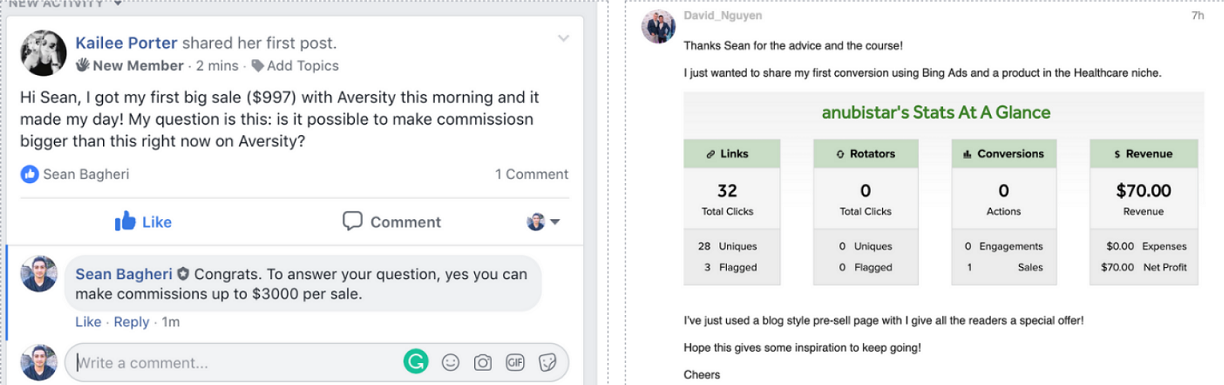Open post options chevron on Kailee's post
Image resolution: width=1224 pixels, height=385 pixels.
pyautogui.click(x=563, y=39)
